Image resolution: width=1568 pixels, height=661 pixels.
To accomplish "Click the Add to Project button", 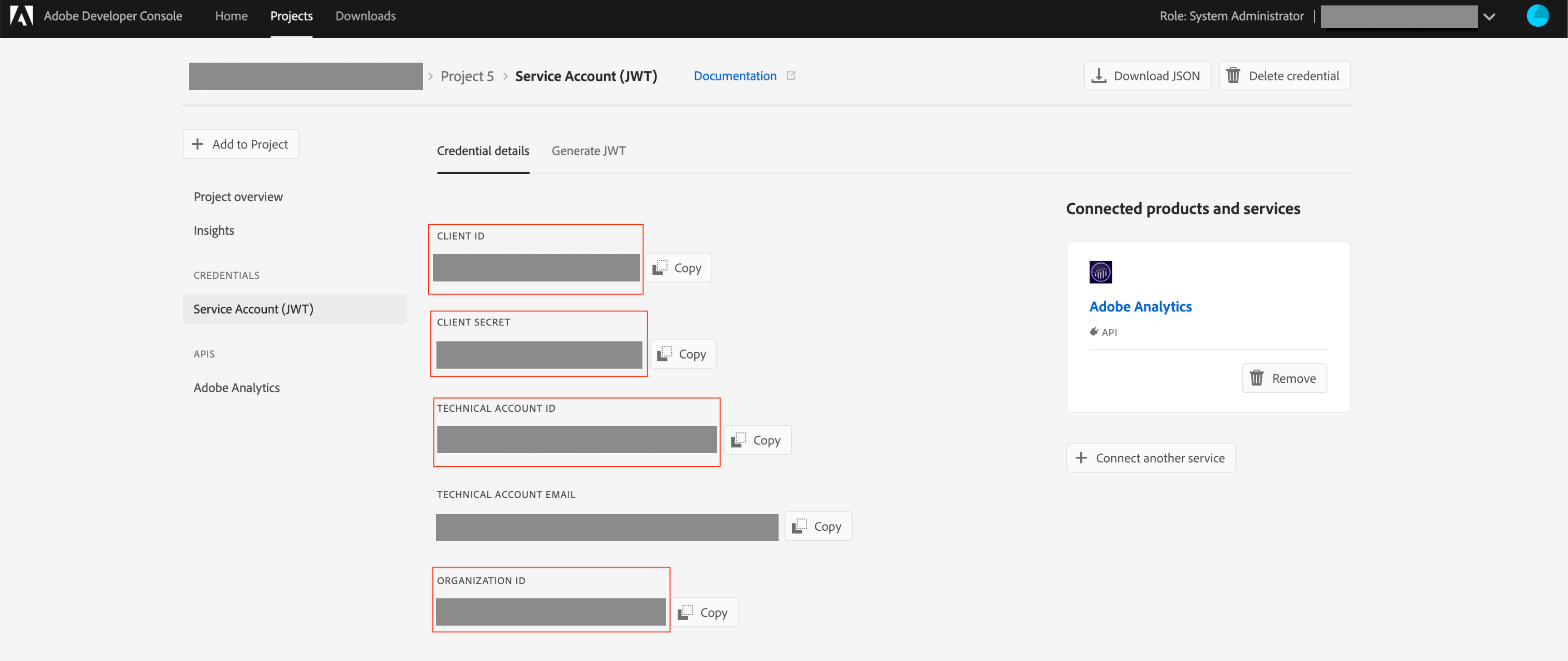I will 240,144.
